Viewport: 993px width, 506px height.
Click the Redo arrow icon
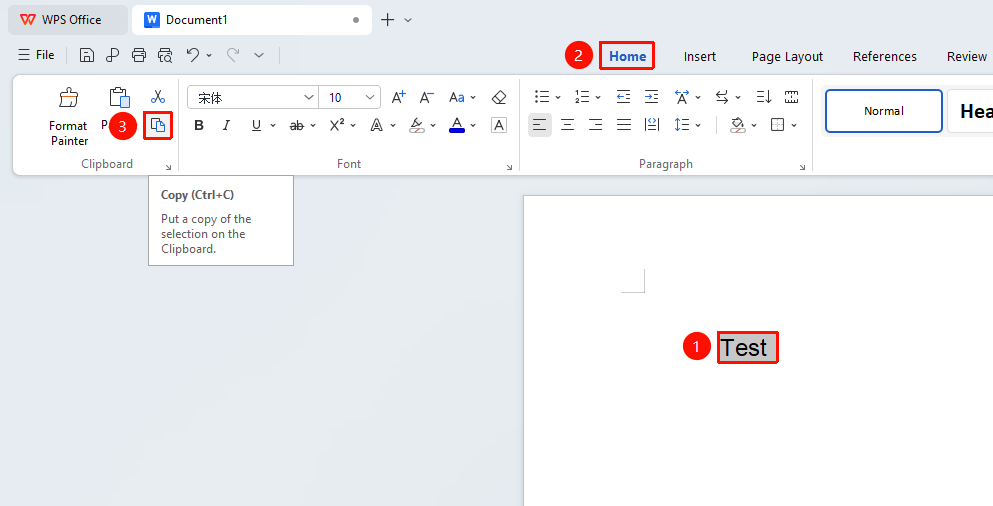[233, 55]
